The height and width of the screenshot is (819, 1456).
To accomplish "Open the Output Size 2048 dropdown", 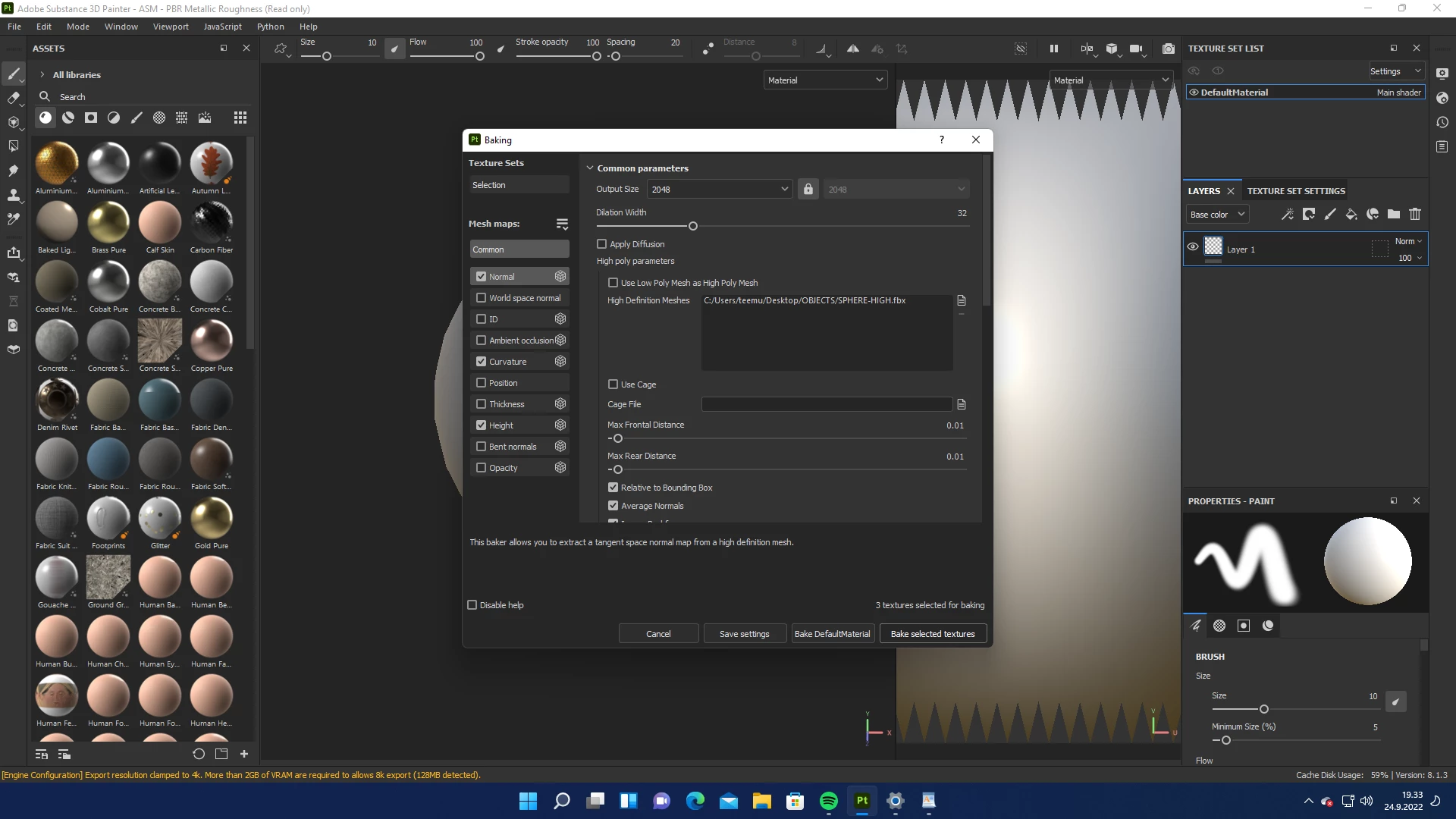I will (x=719, y=190).
